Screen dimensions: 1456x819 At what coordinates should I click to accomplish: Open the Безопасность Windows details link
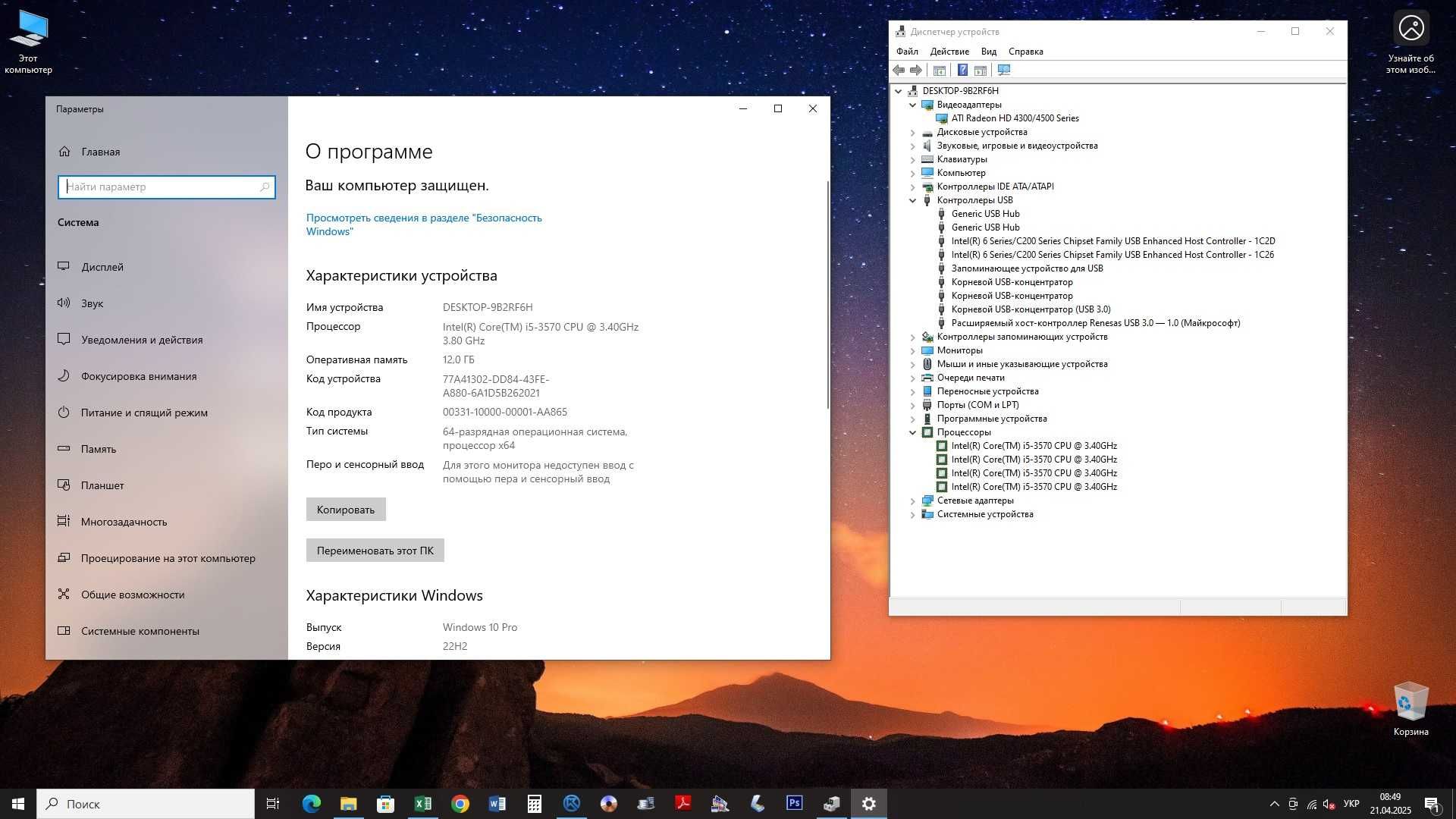pyautogui.click(x=424, y=224)
